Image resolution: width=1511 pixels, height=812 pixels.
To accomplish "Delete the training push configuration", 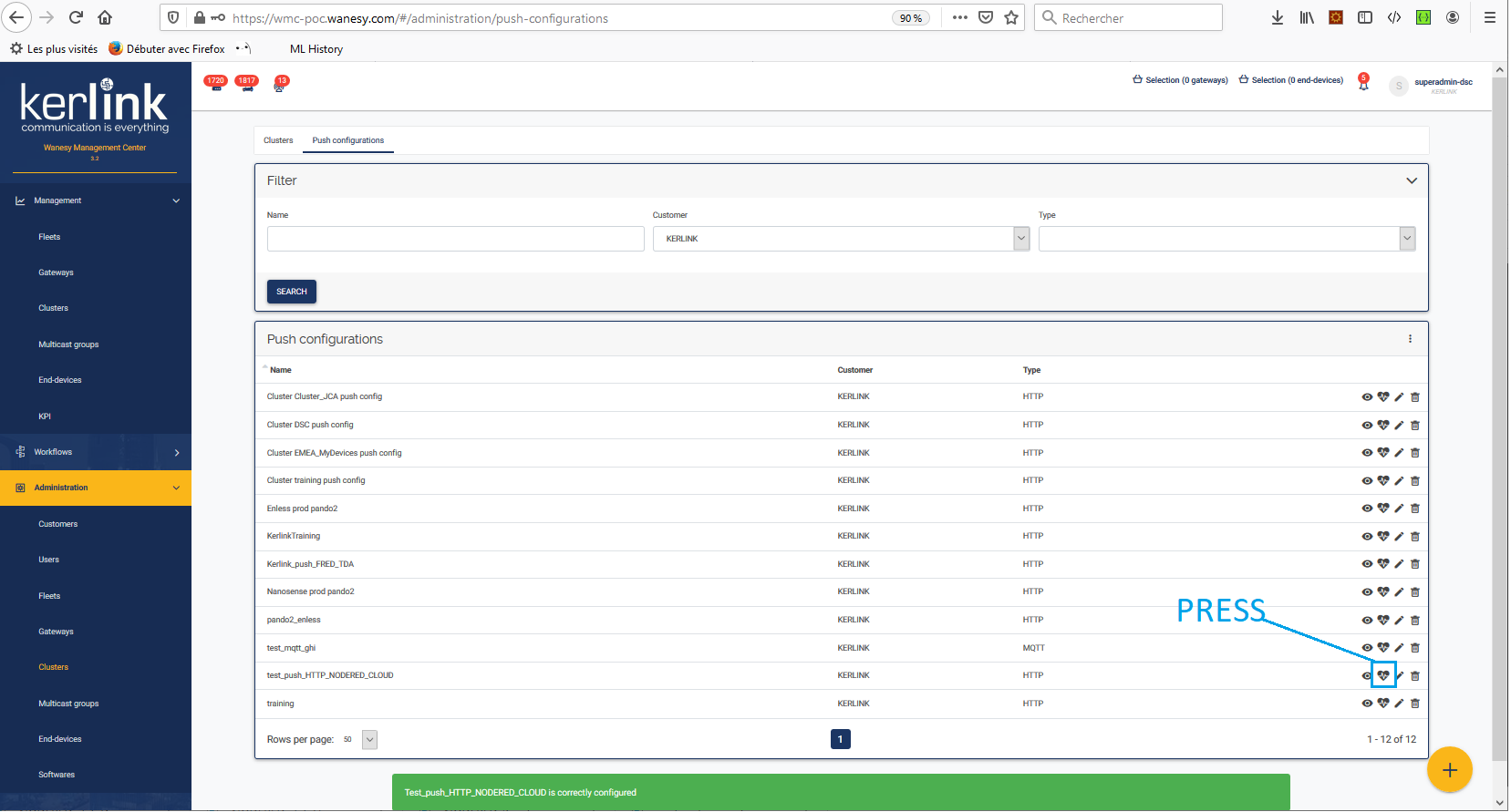I will 1415,704.
